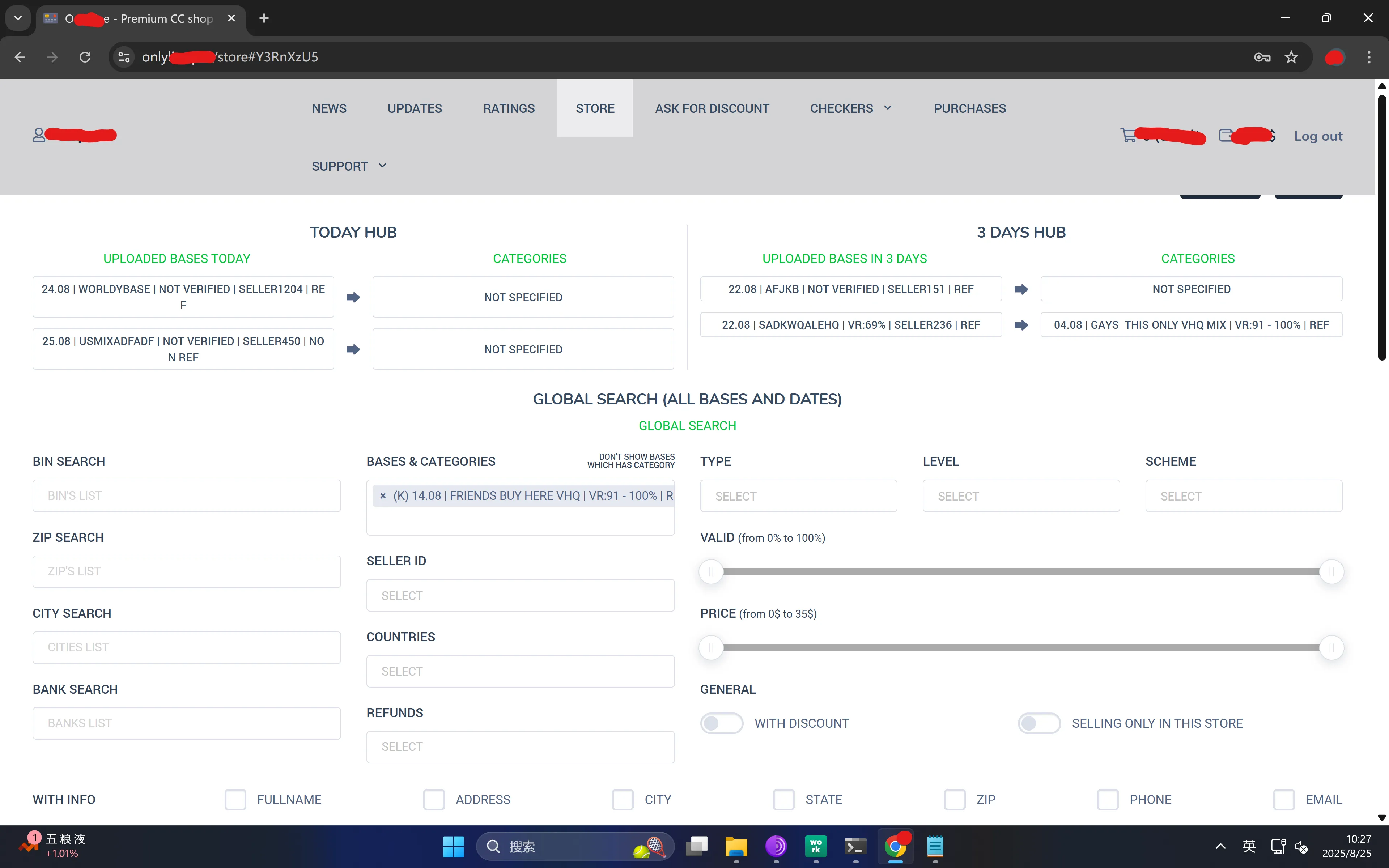Open the green 'work' app on taskbar
1389x868 pixels.
point(816,846)
